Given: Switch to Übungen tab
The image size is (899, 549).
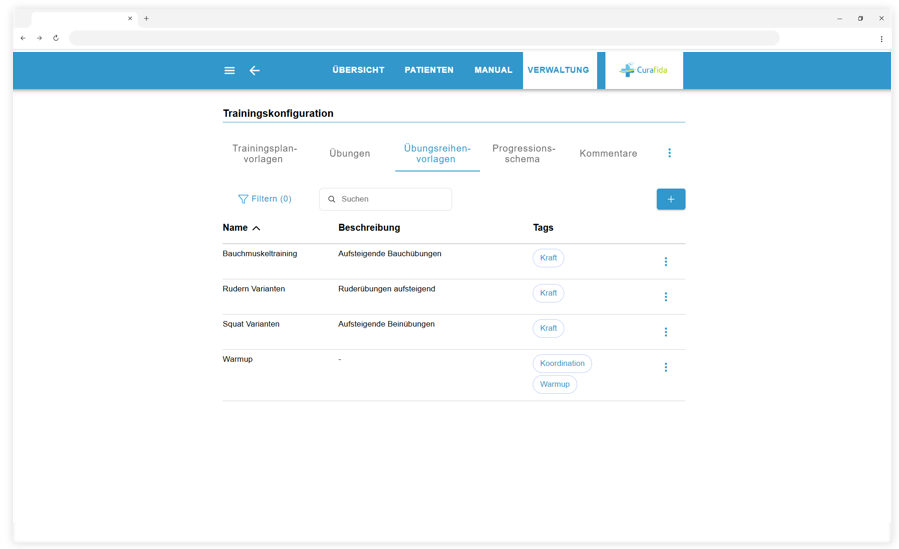Looking at the screenshot, I should [350, 154].
